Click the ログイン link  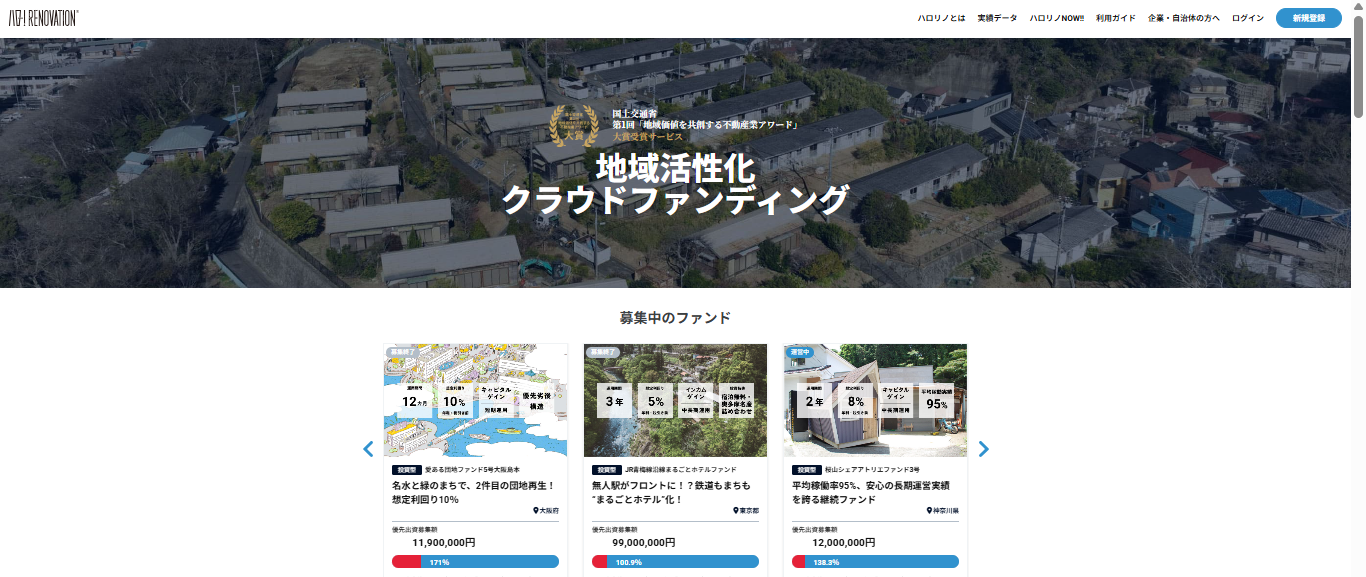tap(1248, 18)
